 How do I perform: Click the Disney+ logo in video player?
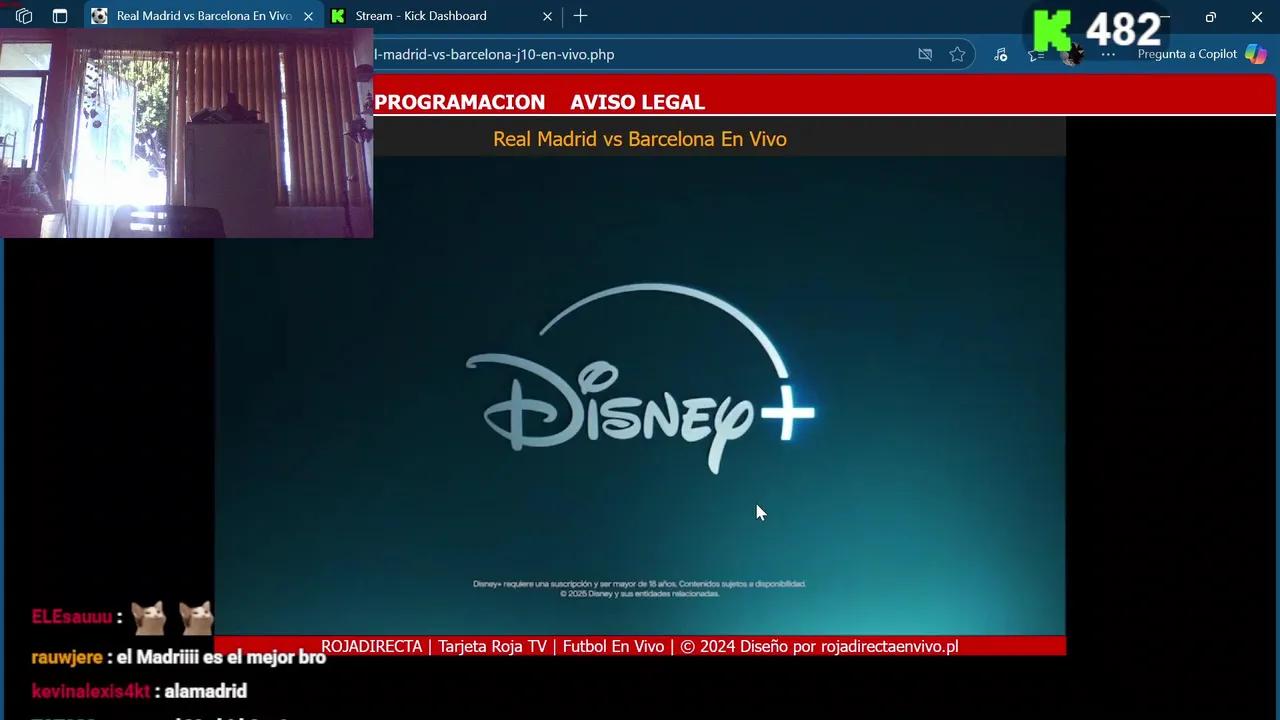pos(640,380)
